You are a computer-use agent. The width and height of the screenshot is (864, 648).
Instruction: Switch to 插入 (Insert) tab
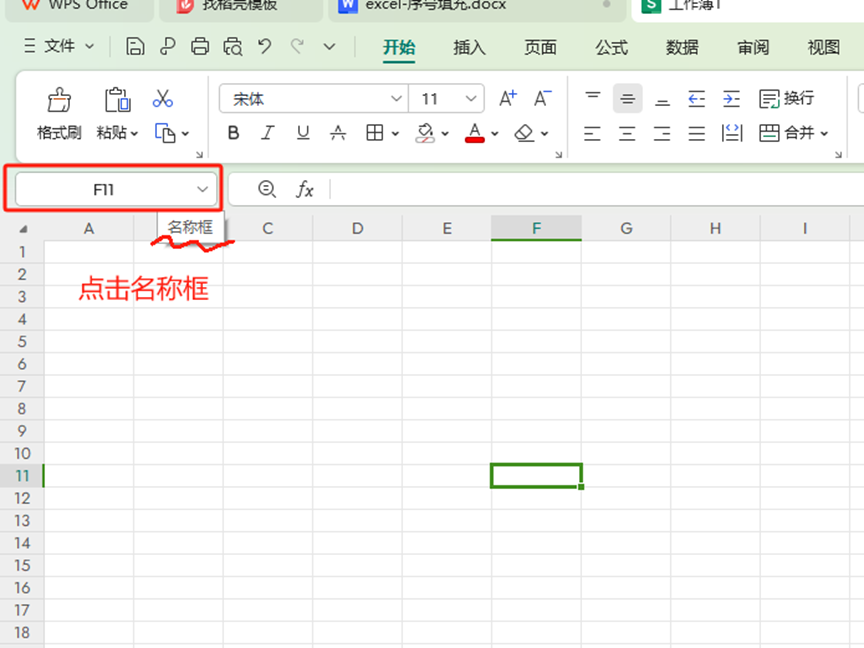point(469,47)
